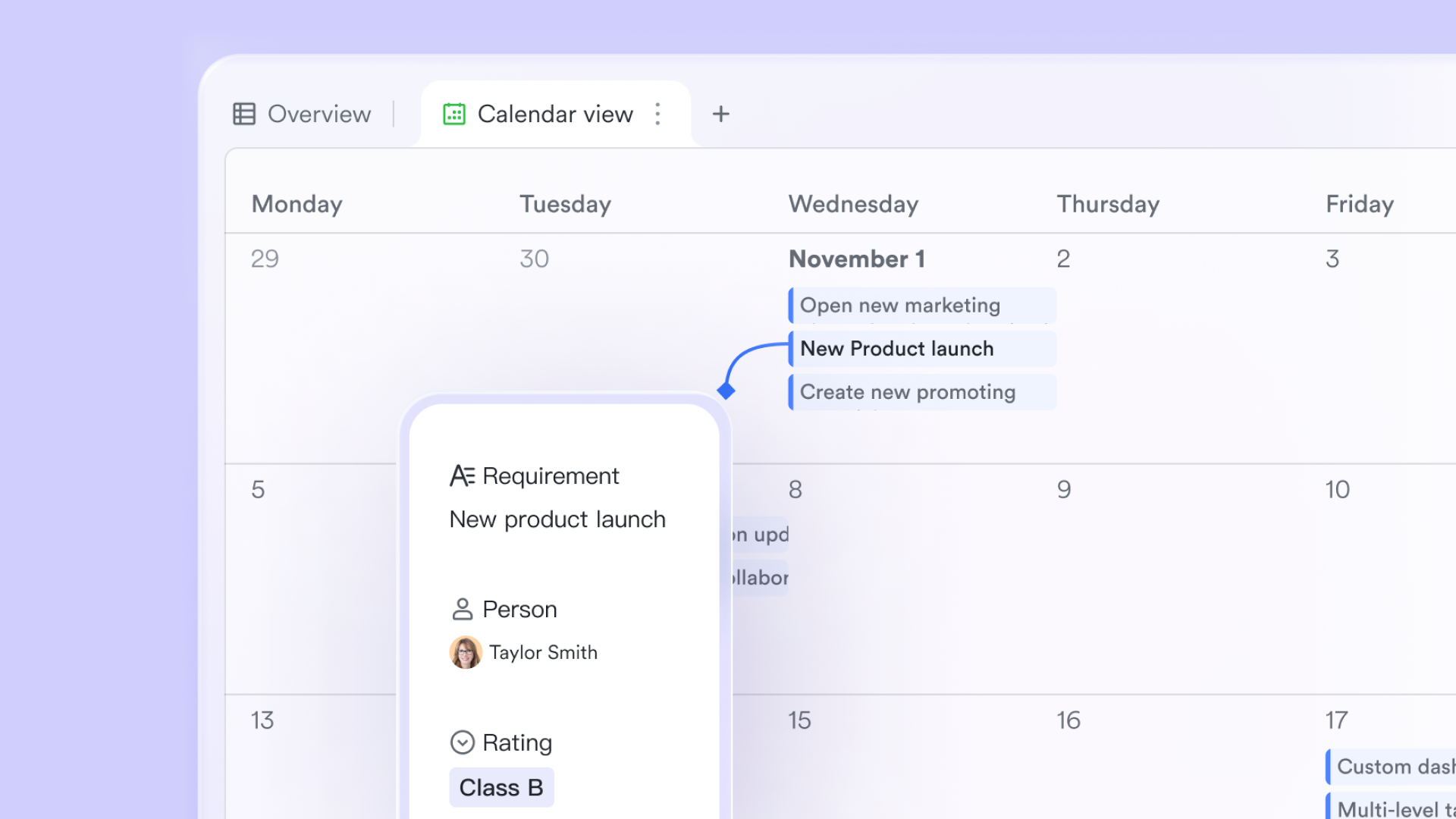
Task: Click the Person field icon
Action: point(462,609)
